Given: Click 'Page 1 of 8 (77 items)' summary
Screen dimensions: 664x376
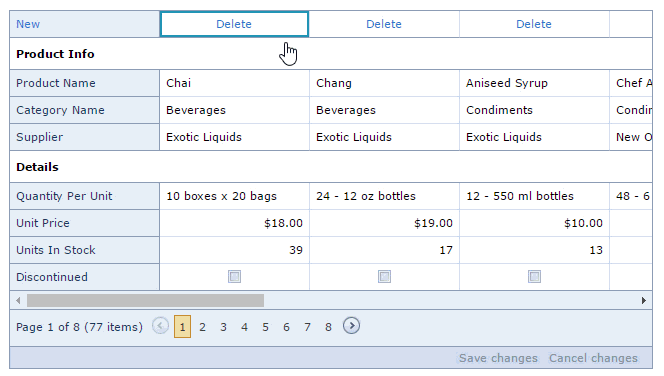Looking at the screenshot, I should point(79,327).
